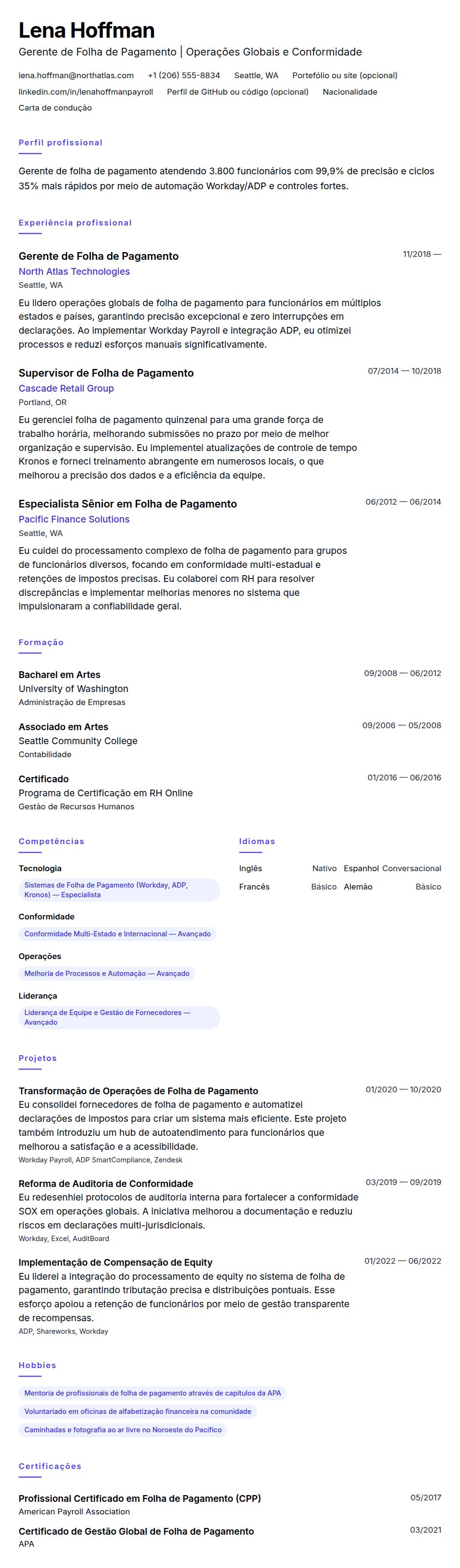Click the Mentoria de profissionais hobby tag
The height and width of the screenshot is (1568, 460).
tap(153, 1393)
